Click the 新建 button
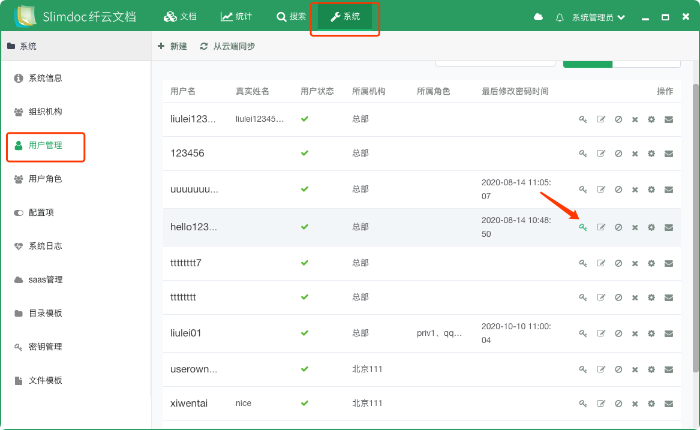 [172, 46]
